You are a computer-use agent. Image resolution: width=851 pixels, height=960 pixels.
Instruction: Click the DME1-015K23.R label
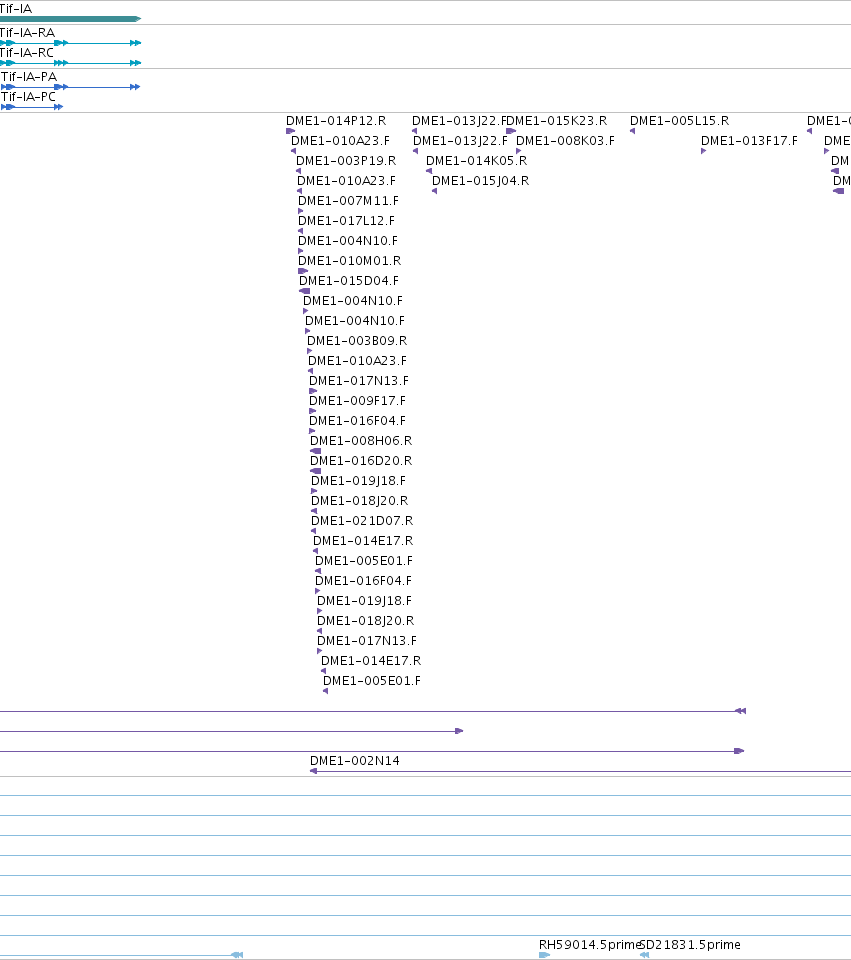[557, 121]
